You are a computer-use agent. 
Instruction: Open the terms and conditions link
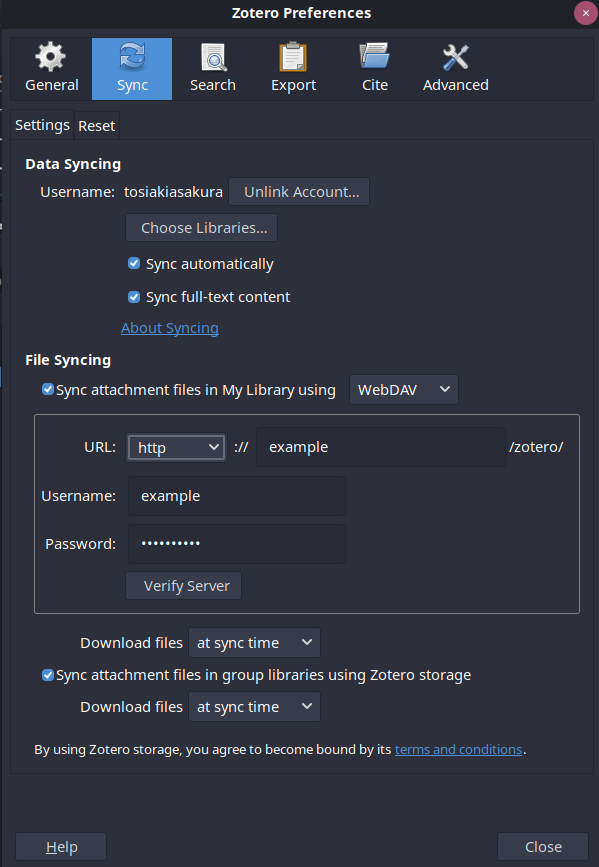459,749
